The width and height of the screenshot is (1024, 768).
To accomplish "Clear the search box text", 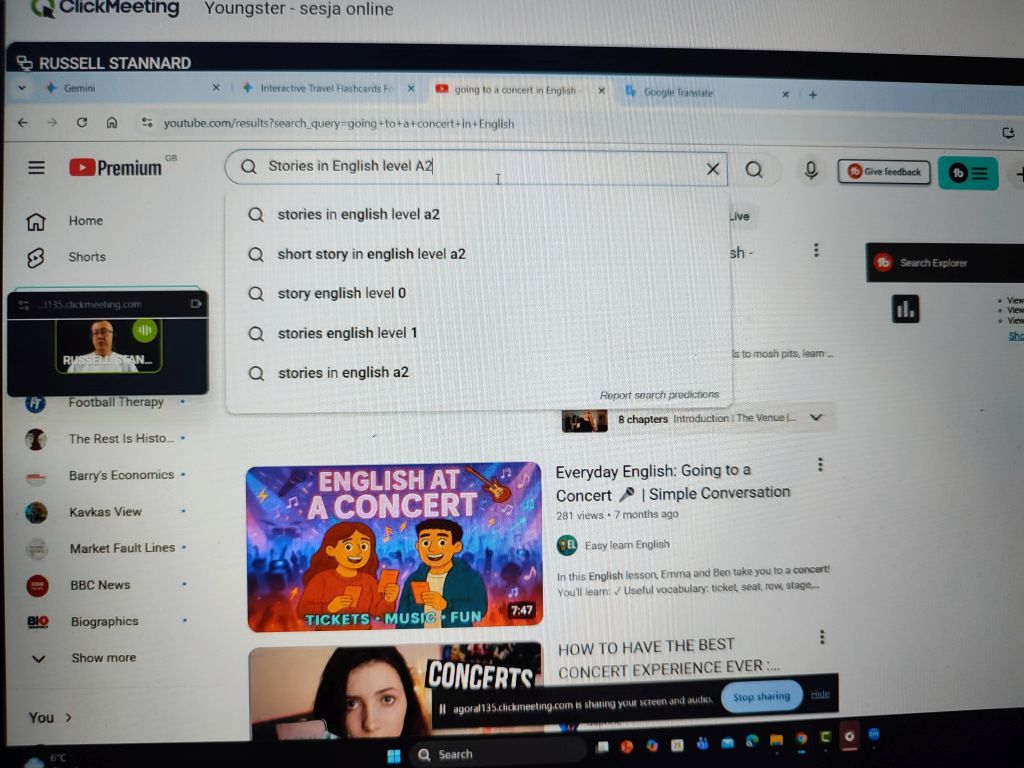I will (712, 169).
